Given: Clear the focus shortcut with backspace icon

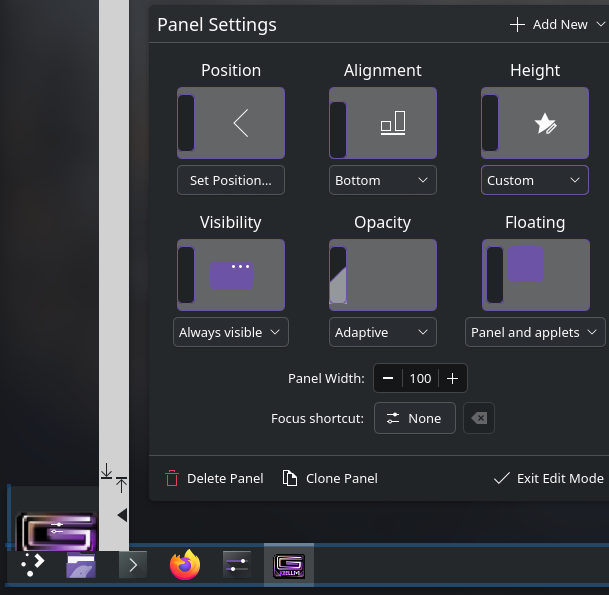Looking at the screenshot, I should [x=479, y=418].
